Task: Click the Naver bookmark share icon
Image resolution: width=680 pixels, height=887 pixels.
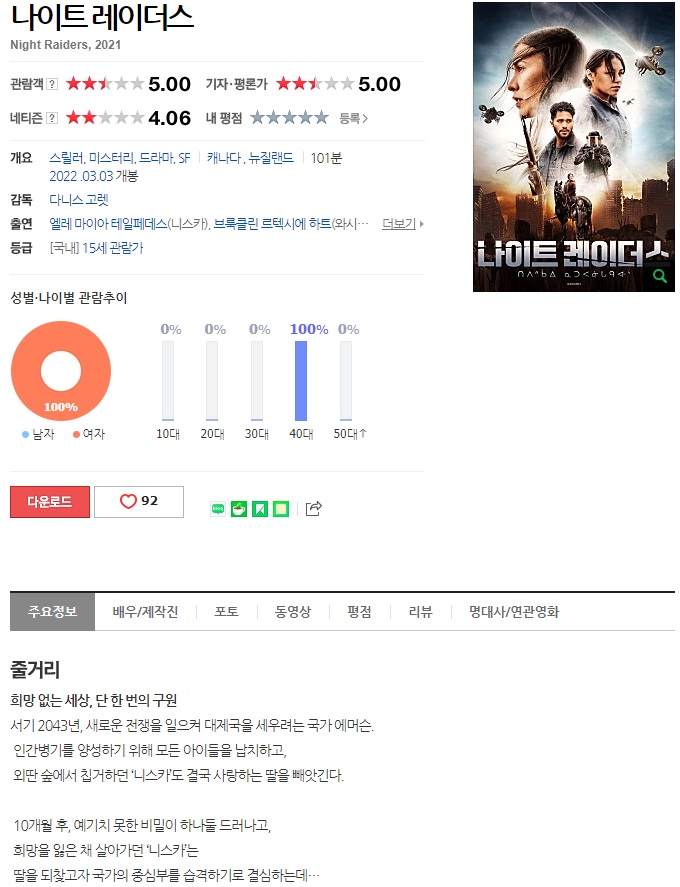Action: coord(260,509)
